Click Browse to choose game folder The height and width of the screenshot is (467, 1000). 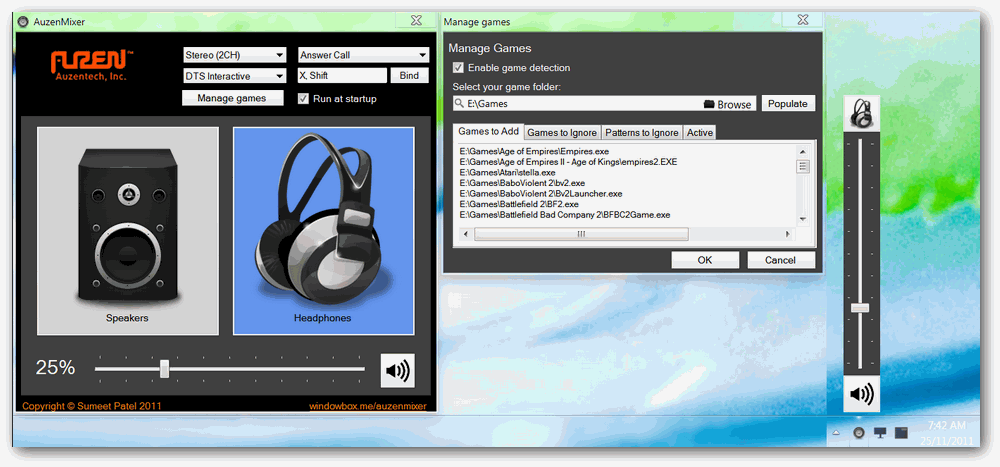[728, 104]
